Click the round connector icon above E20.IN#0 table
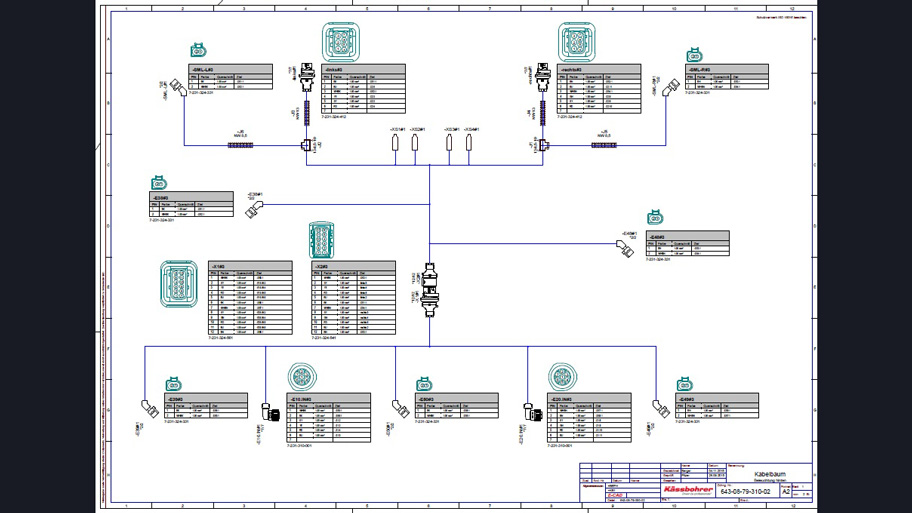Image resolution: width=912 pixels, height=513 pixels. point(562,377)
